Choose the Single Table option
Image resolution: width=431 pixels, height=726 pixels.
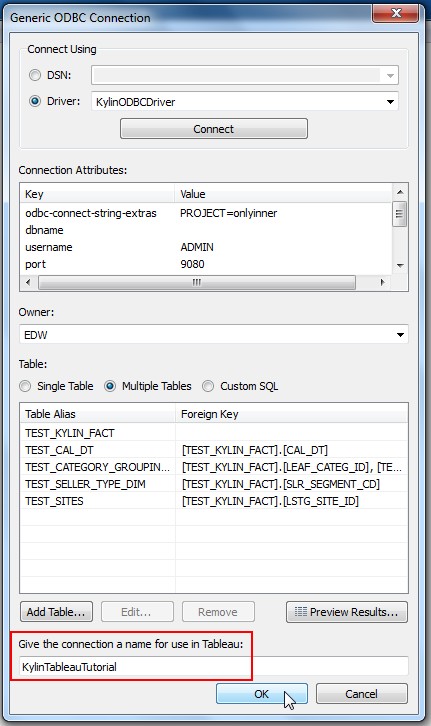(x=25, y=386)
